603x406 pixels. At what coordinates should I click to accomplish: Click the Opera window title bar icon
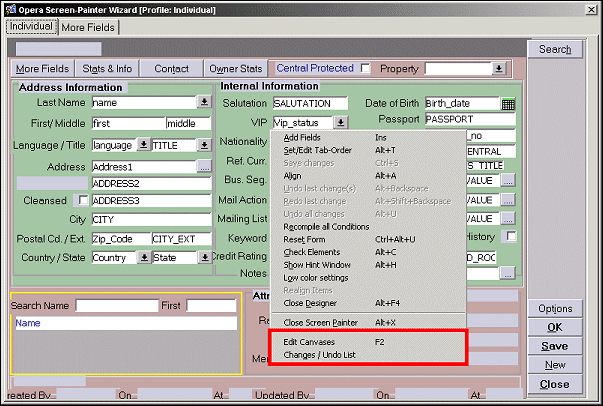tap(9, 8)
